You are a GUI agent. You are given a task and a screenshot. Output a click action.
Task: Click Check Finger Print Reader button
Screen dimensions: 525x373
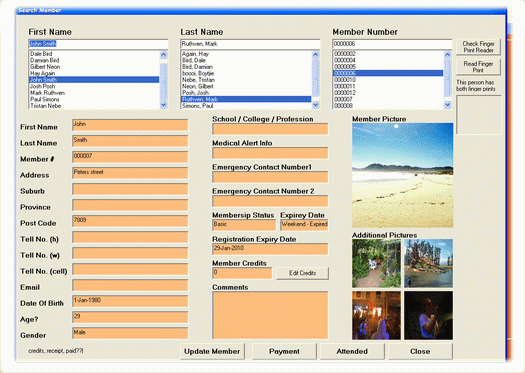click(478, 47)
